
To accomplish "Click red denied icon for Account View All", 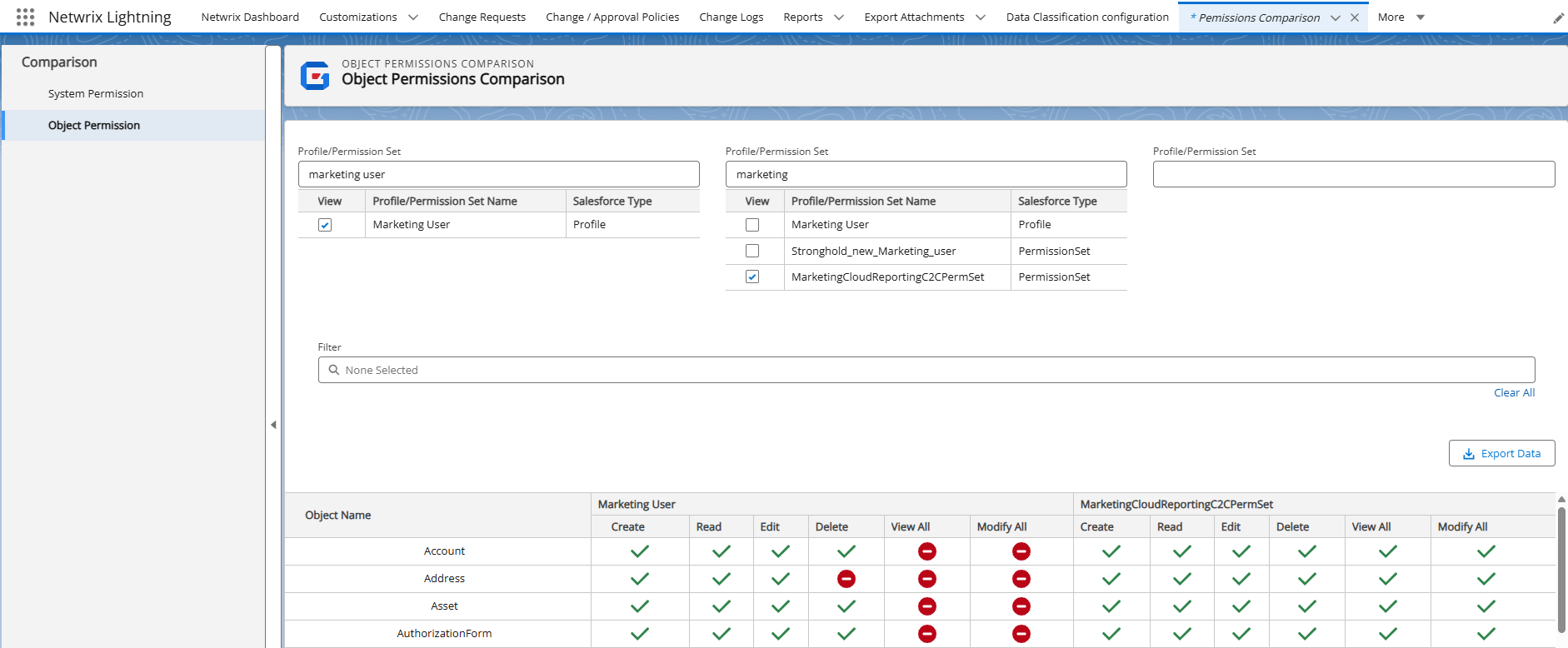I will click(926, 551).
